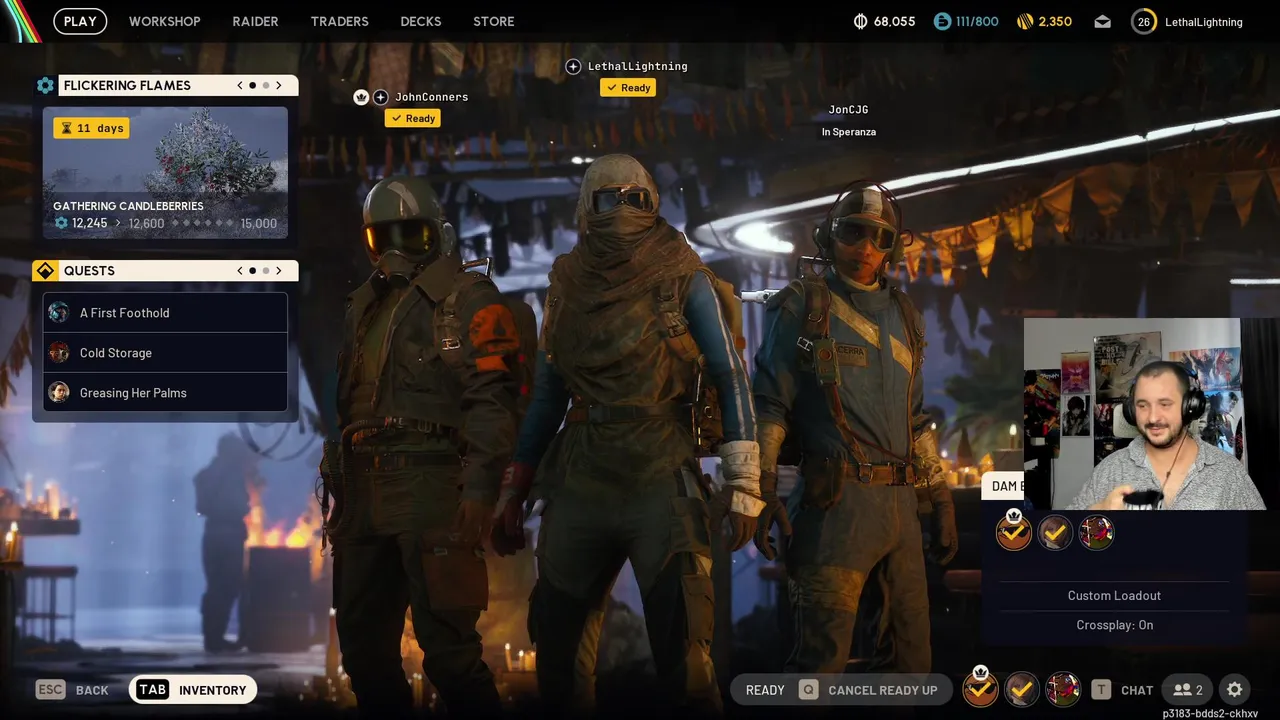This screenshot has height=720, width=1280.
Task: Open the settings gear in bottom bar
Action: (x=1235, y=690)
